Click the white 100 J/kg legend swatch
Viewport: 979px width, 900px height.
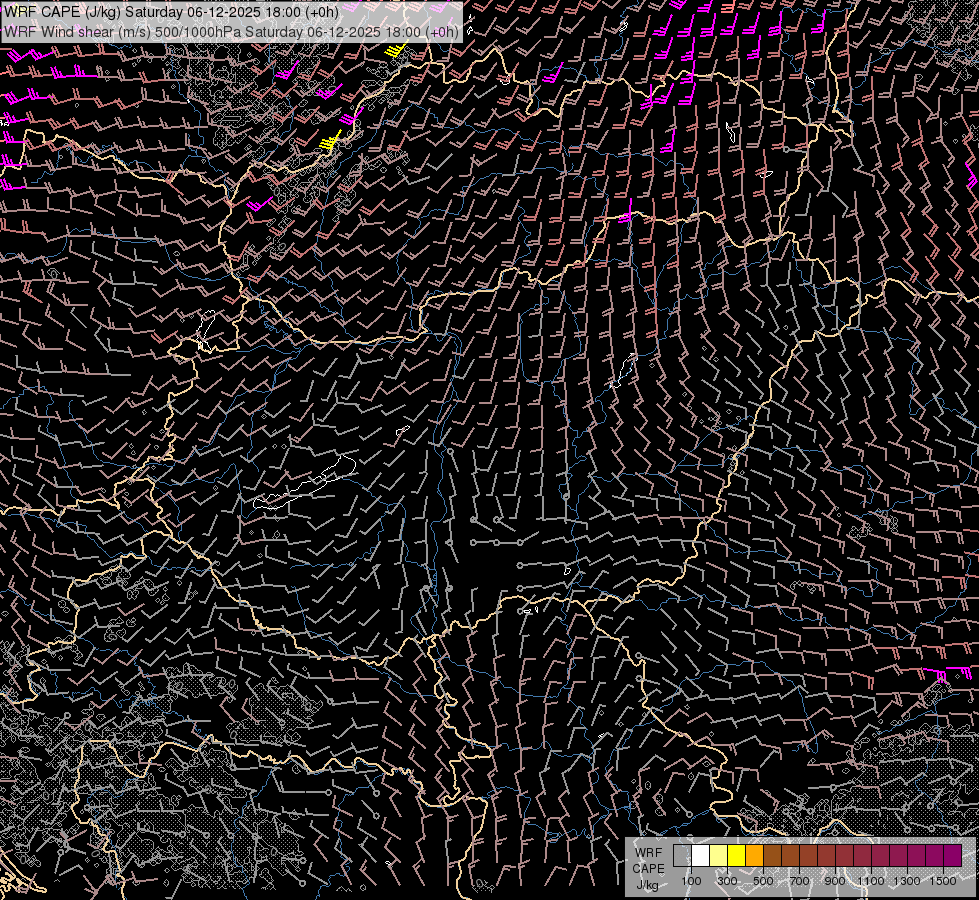[x=700, y=856]
